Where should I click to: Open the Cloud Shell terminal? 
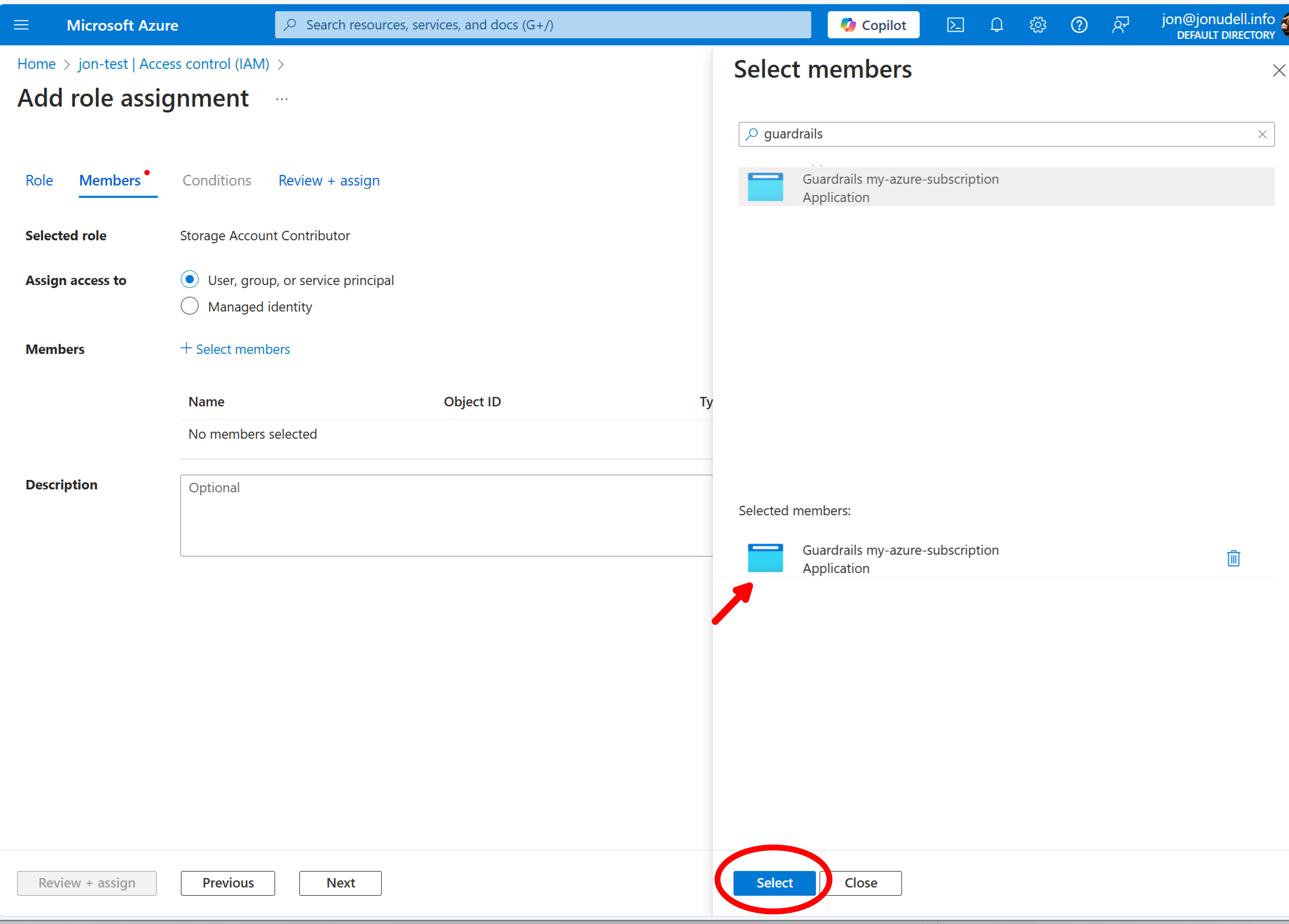(x=955, y=24)
